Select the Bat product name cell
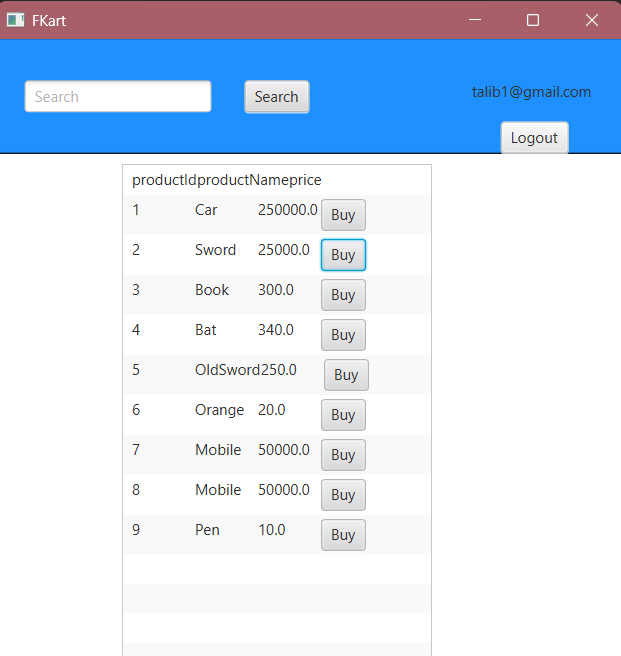Viewport: 621px width, 656px height. (x=205, y=330)
